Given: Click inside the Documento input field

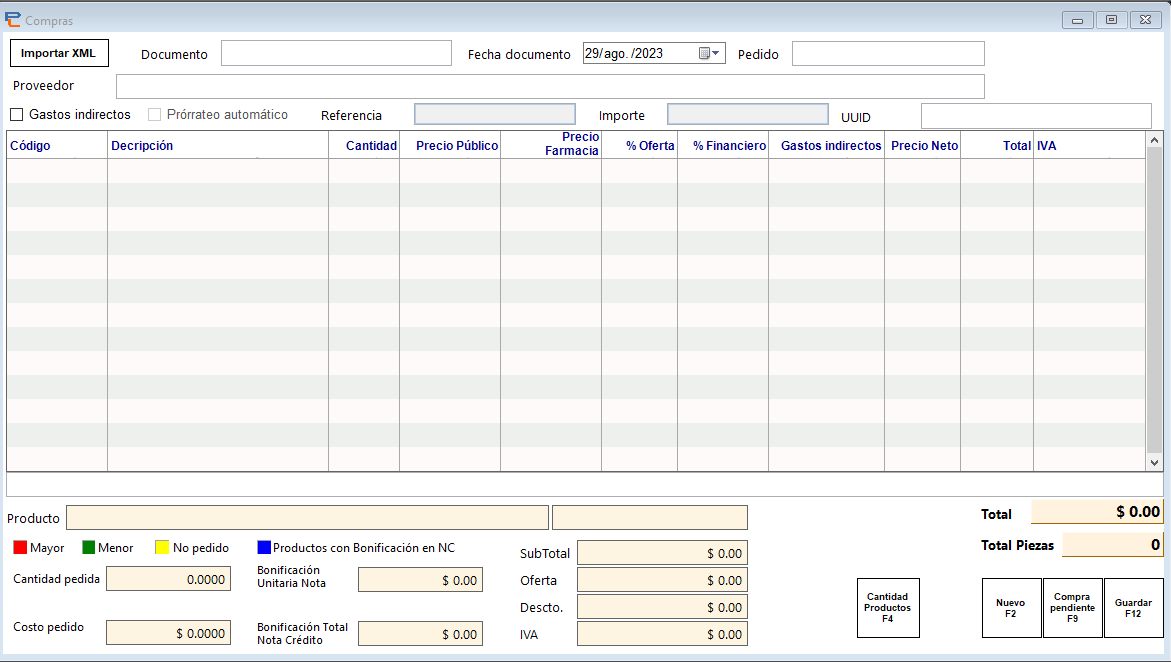Looking at the screenshot, I should (x=335, y=53).
